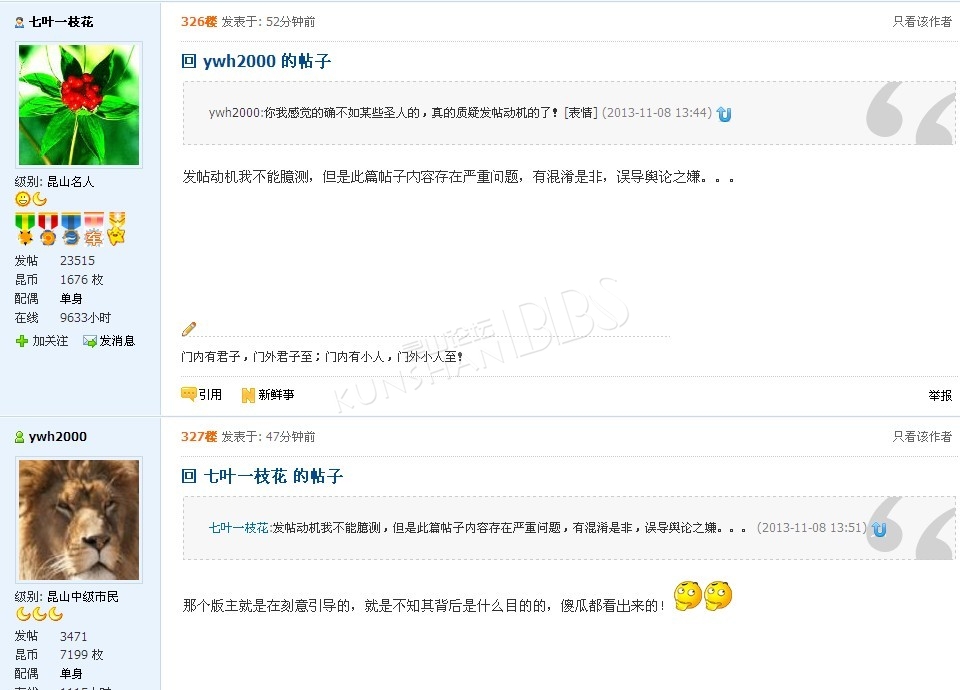
Task: Click the row of medal badges
Action: (70, 229)
